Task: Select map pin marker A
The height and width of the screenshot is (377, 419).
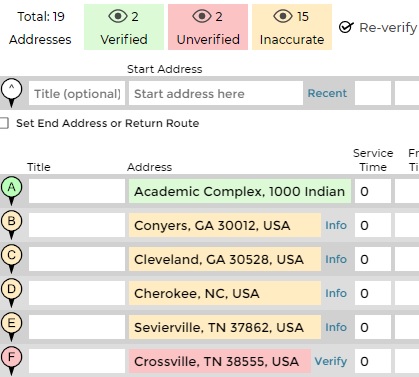Action: click(x=11, y=191)
